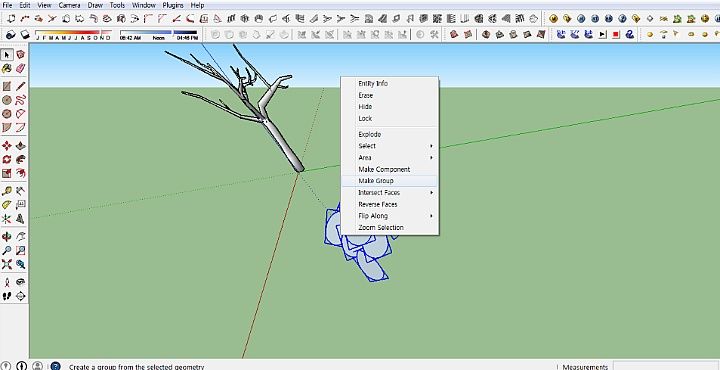Select the Pan hand tool
The height and width of the screenshot is (370, 720).
(x=21, y=237)
